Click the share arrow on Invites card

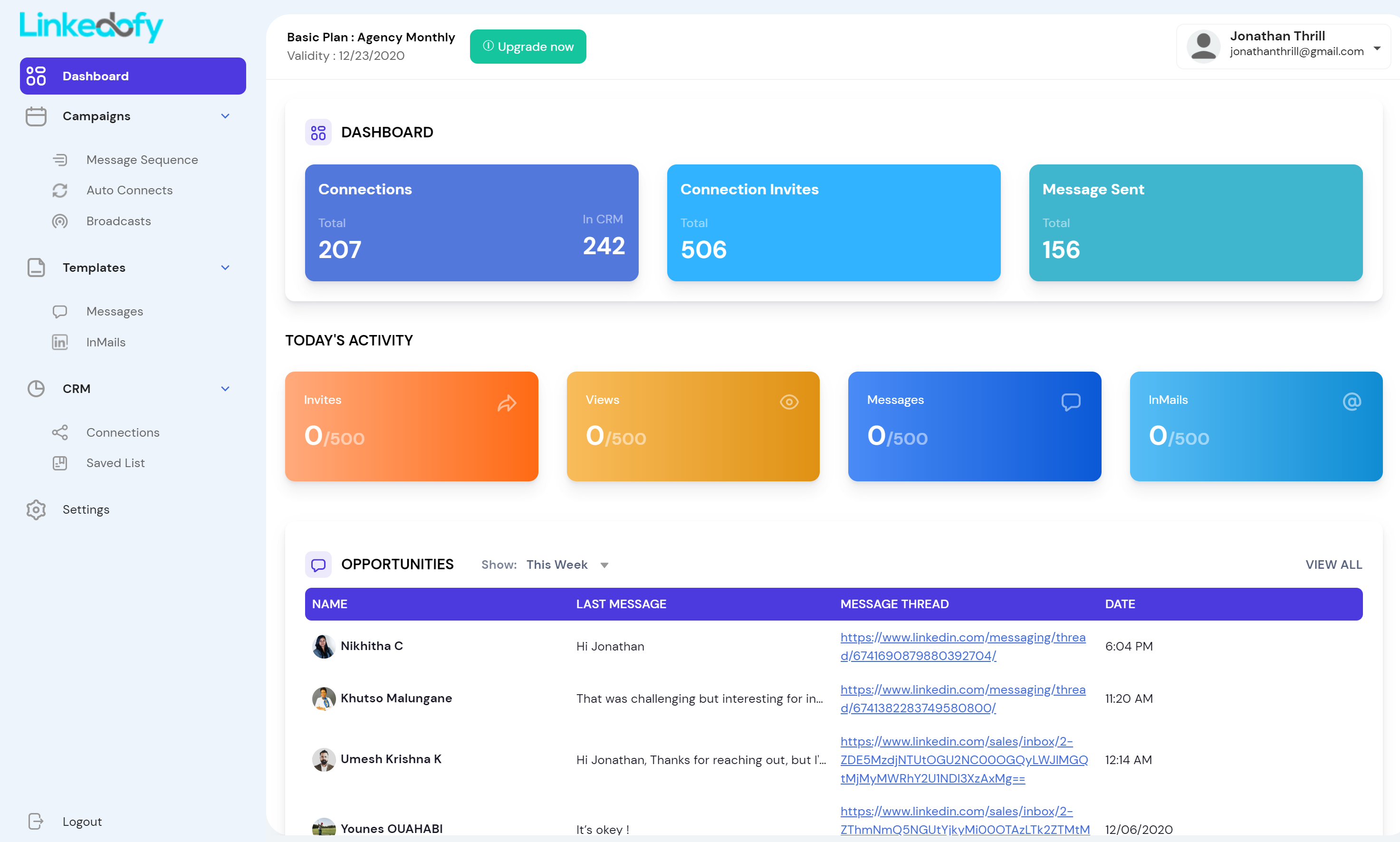507,403
